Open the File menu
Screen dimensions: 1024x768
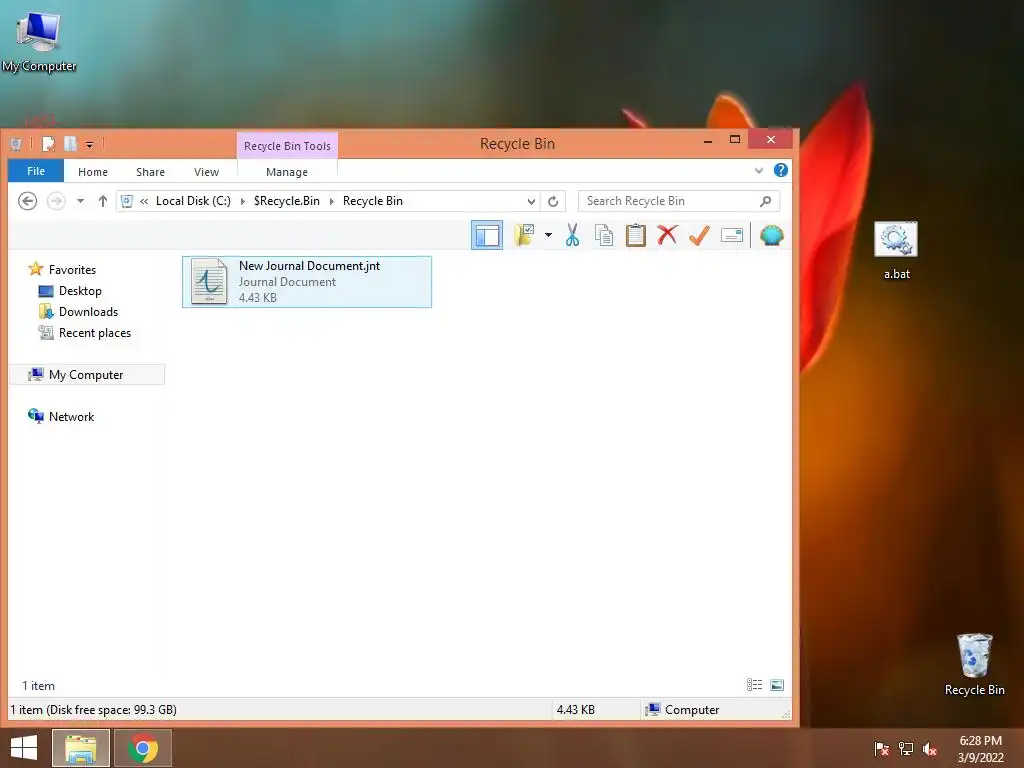coord(36,171)
